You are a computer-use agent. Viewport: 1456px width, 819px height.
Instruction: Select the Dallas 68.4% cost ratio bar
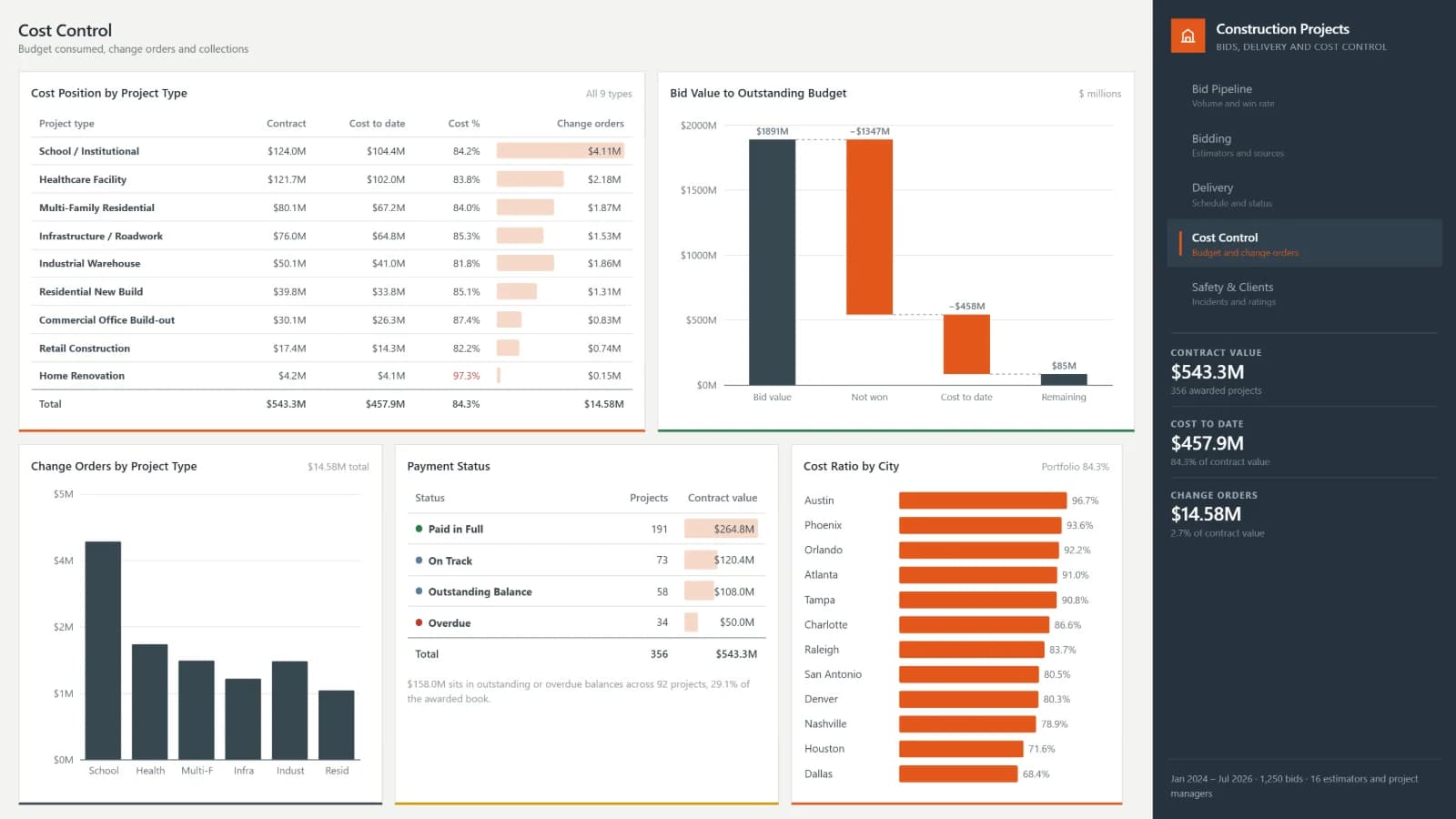[958, 773]
